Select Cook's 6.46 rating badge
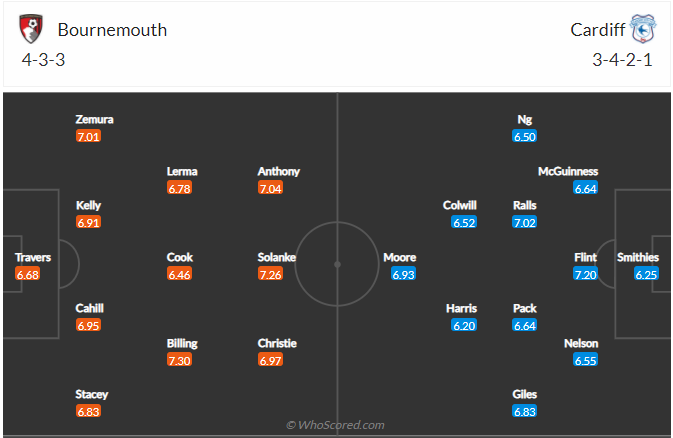Viewport: 673px width, 438px height. (x=180, y=274)
